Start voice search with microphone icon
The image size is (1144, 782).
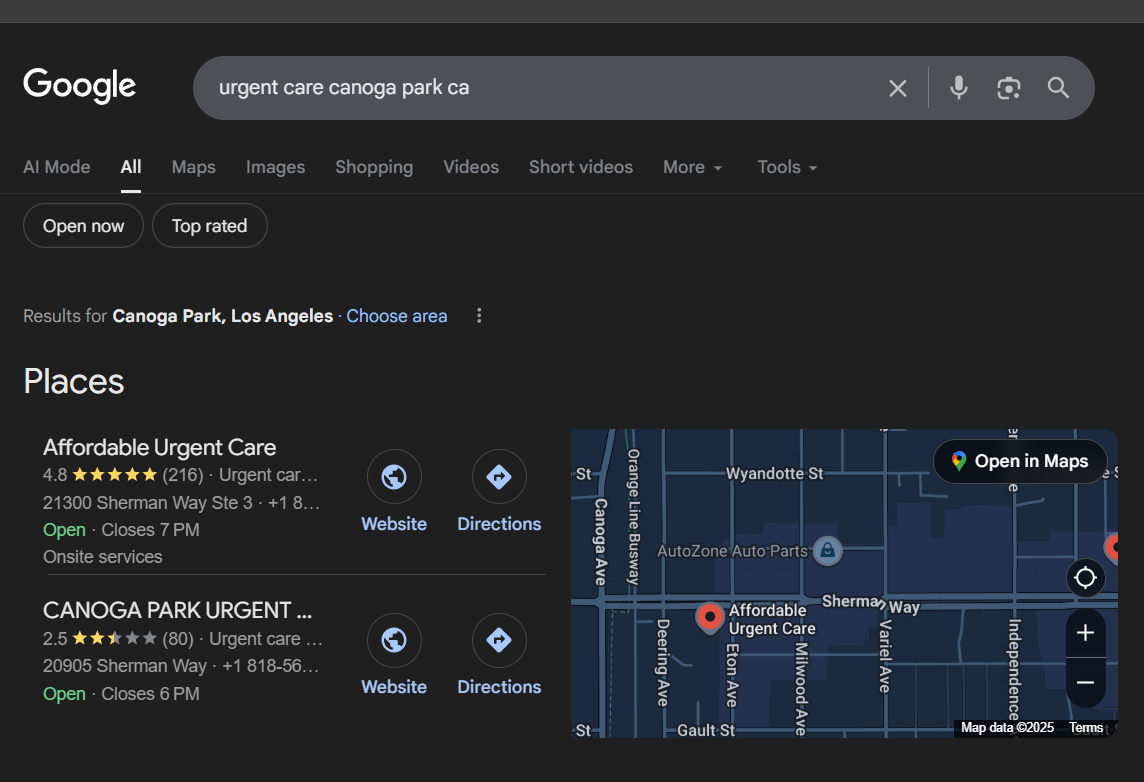pos(958,88)
